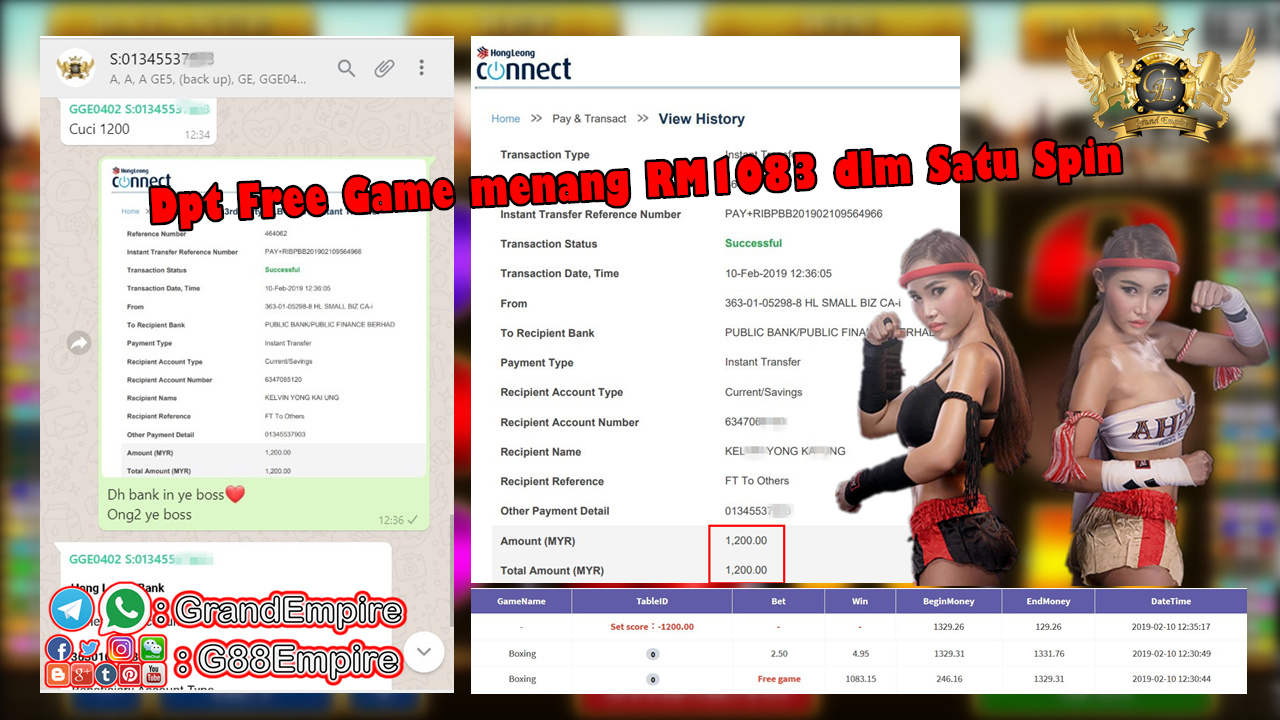Click the Hong Leong Connect logo
The image size is (1280, 720).
click(x=523, y=63)
